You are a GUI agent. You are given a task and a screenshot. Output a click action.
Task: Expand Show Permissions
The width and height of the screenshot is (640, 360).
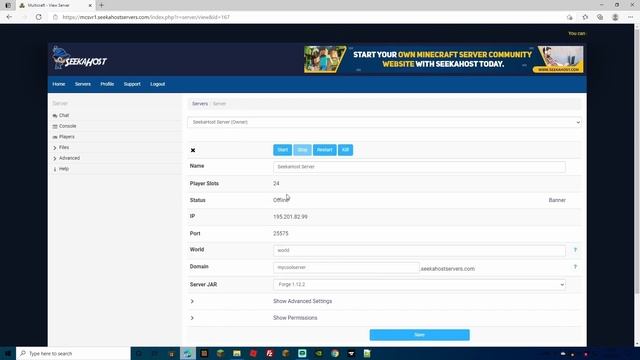click(x=295, y=318)
